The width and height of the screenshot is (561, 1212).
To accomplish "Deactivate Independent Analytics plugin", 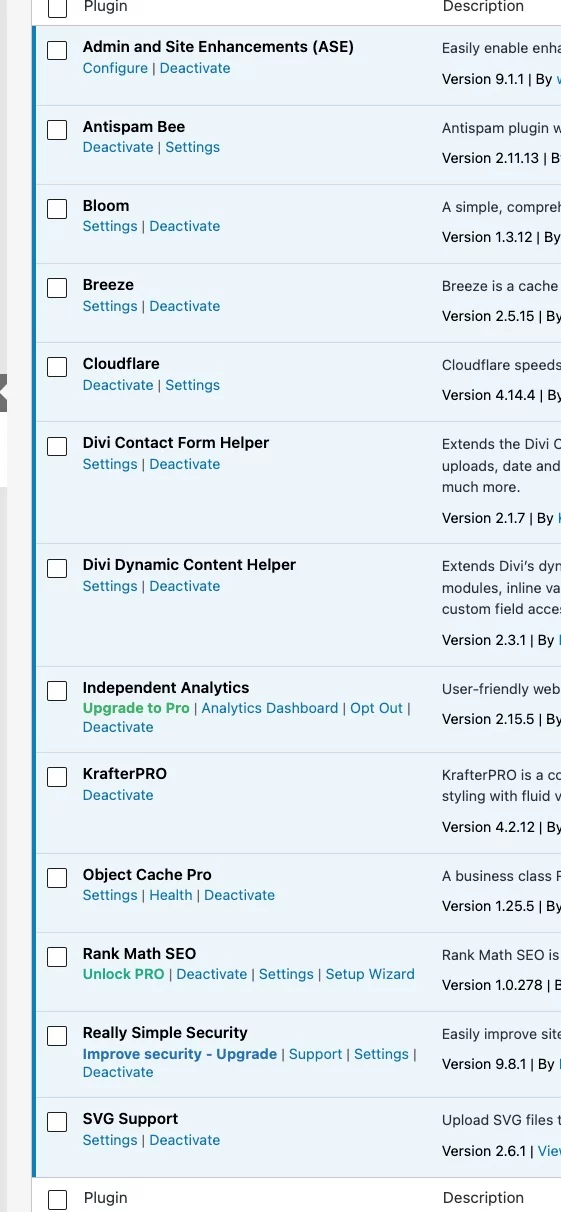I will coord(118,727).
